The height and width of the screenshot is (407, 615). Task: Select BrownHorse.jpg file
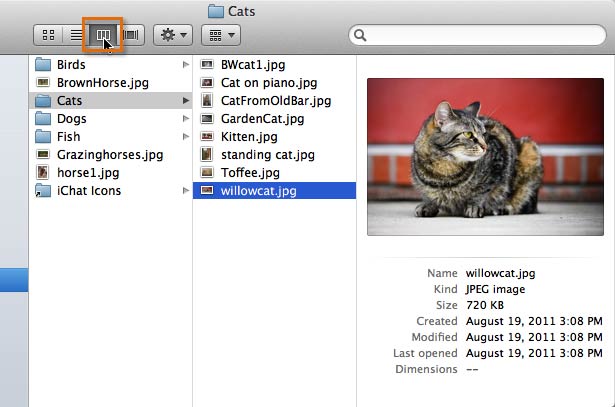point(102,83)
